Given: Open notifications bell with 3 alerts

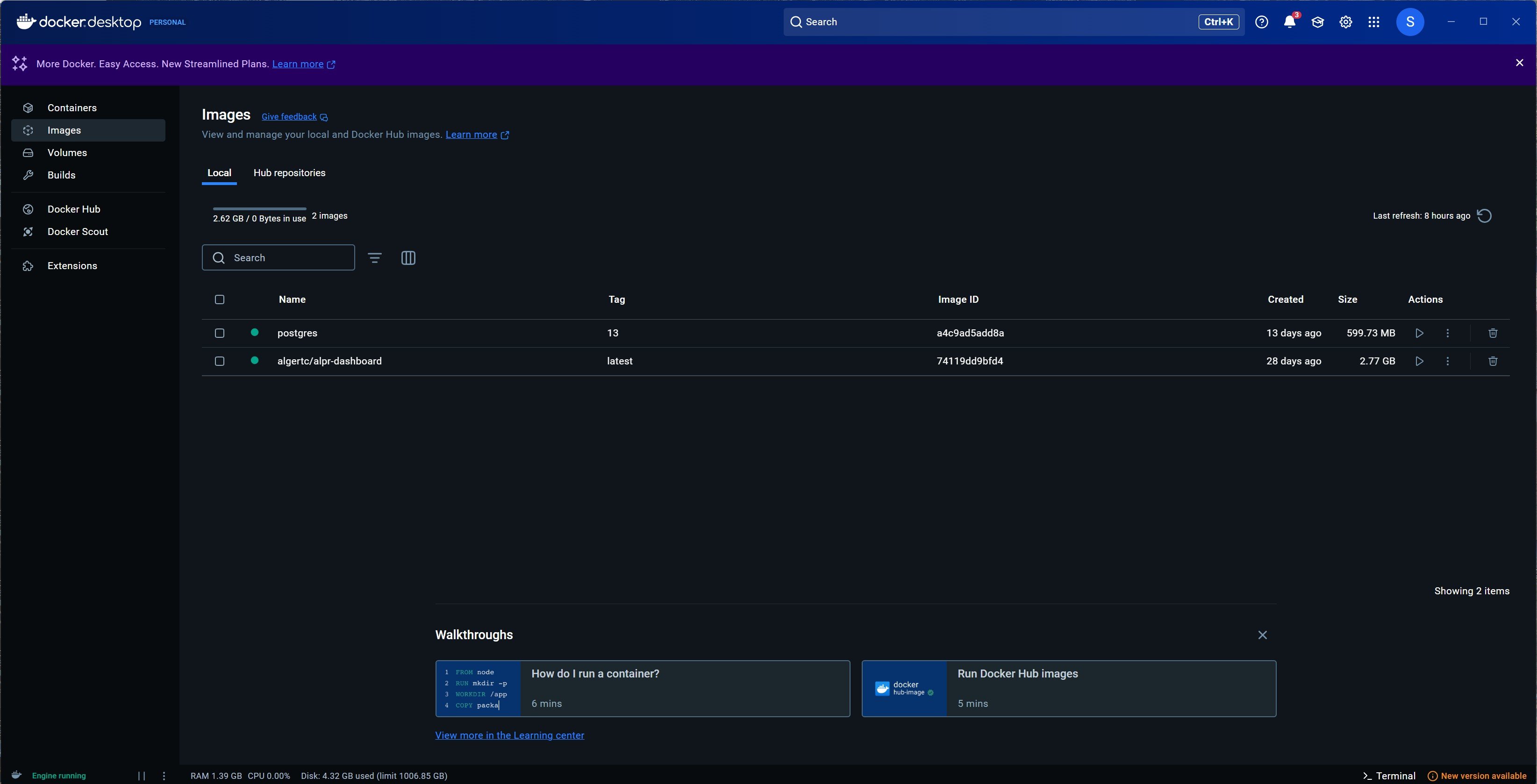Looking at the screenshot, I should click(1289, 22).
